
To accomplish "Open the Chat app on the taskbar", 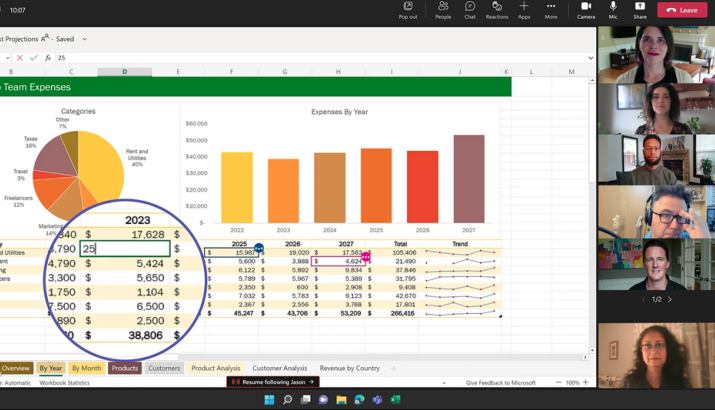I will pos(323,400).
